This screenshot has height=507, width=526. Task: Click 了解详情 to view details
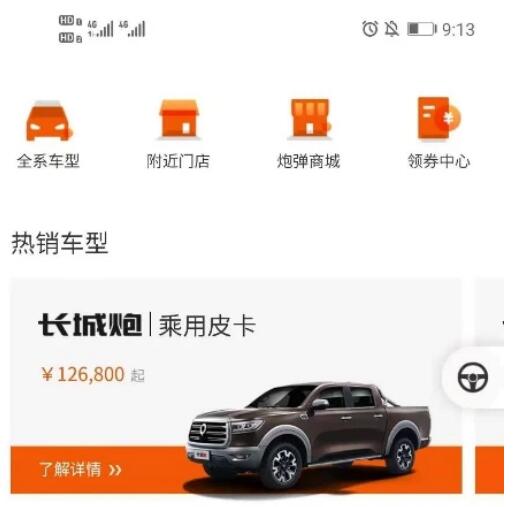pos(70,469)
